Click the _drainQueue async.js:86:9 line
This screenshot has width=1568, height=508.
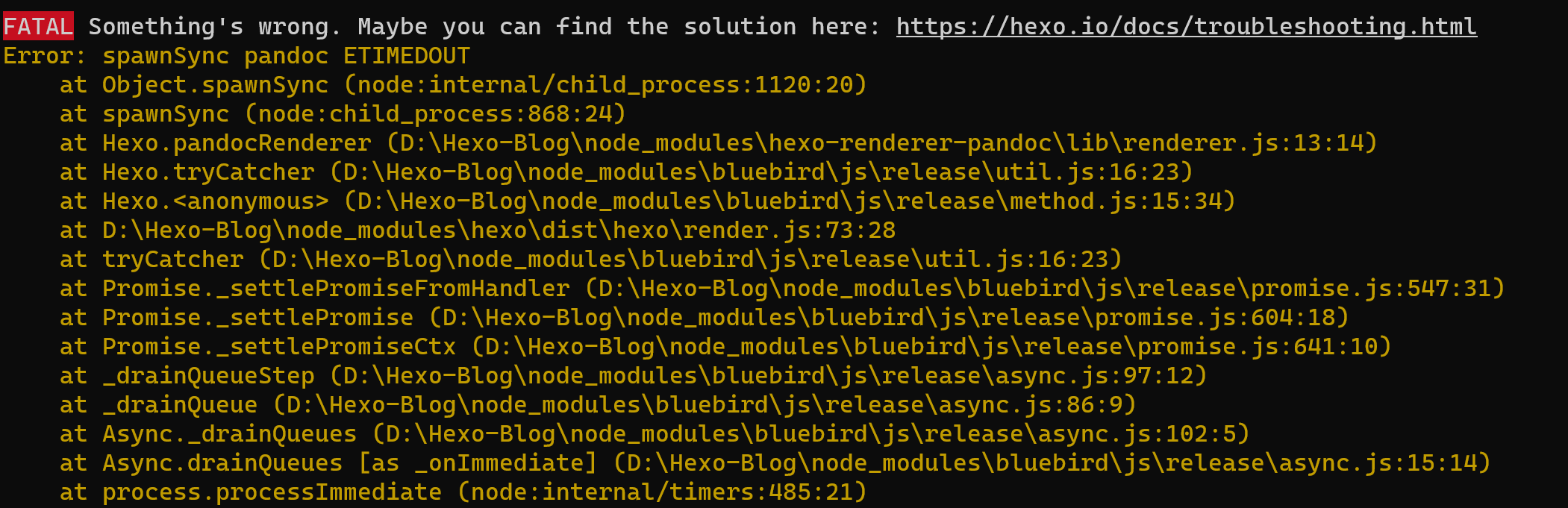pyautogui.click(x=598, y=405)
